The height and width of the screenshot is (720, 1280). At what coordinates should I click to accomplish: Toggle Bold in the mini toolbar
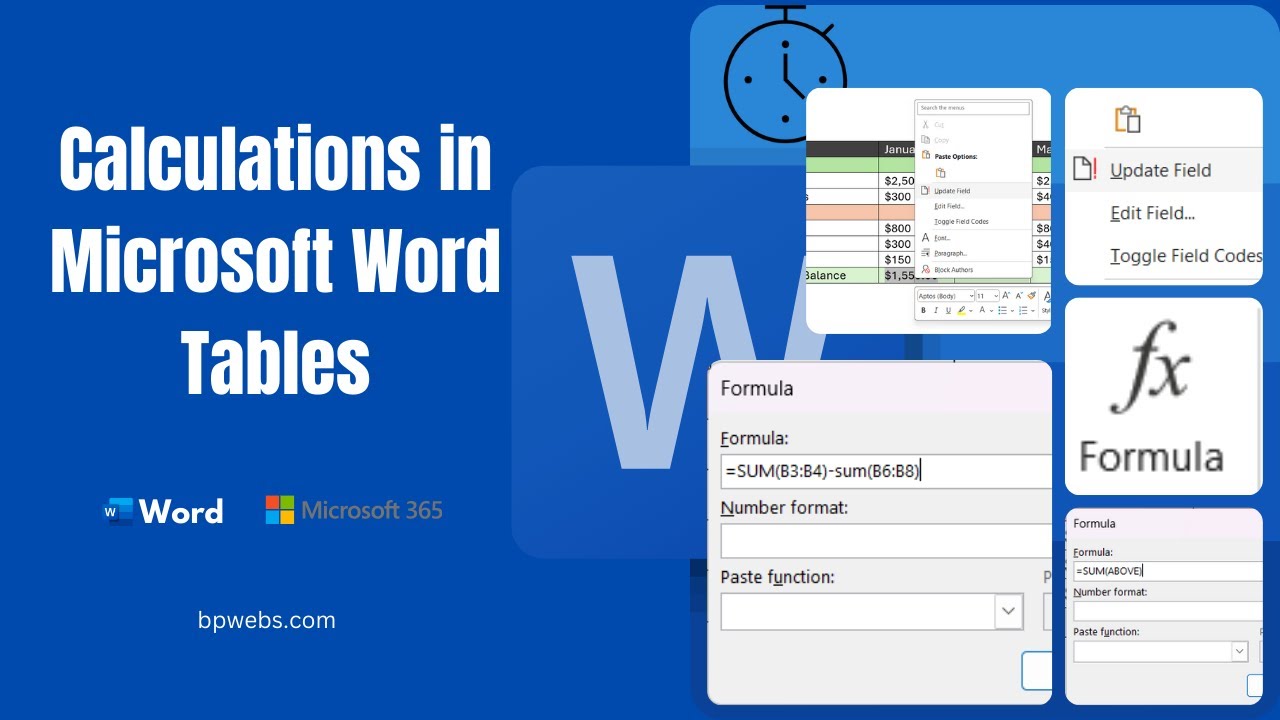[923, 311]
